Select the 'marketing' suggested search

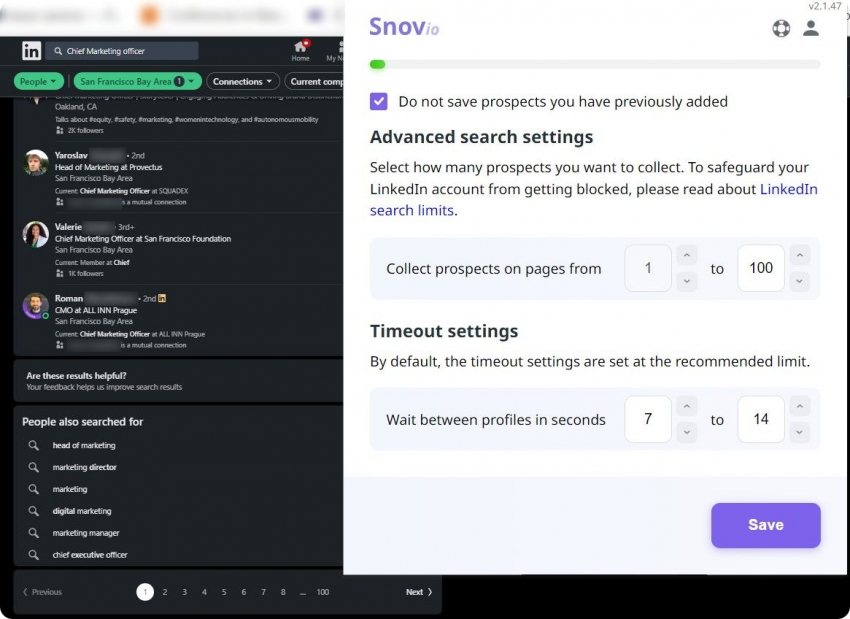(70, 489)
